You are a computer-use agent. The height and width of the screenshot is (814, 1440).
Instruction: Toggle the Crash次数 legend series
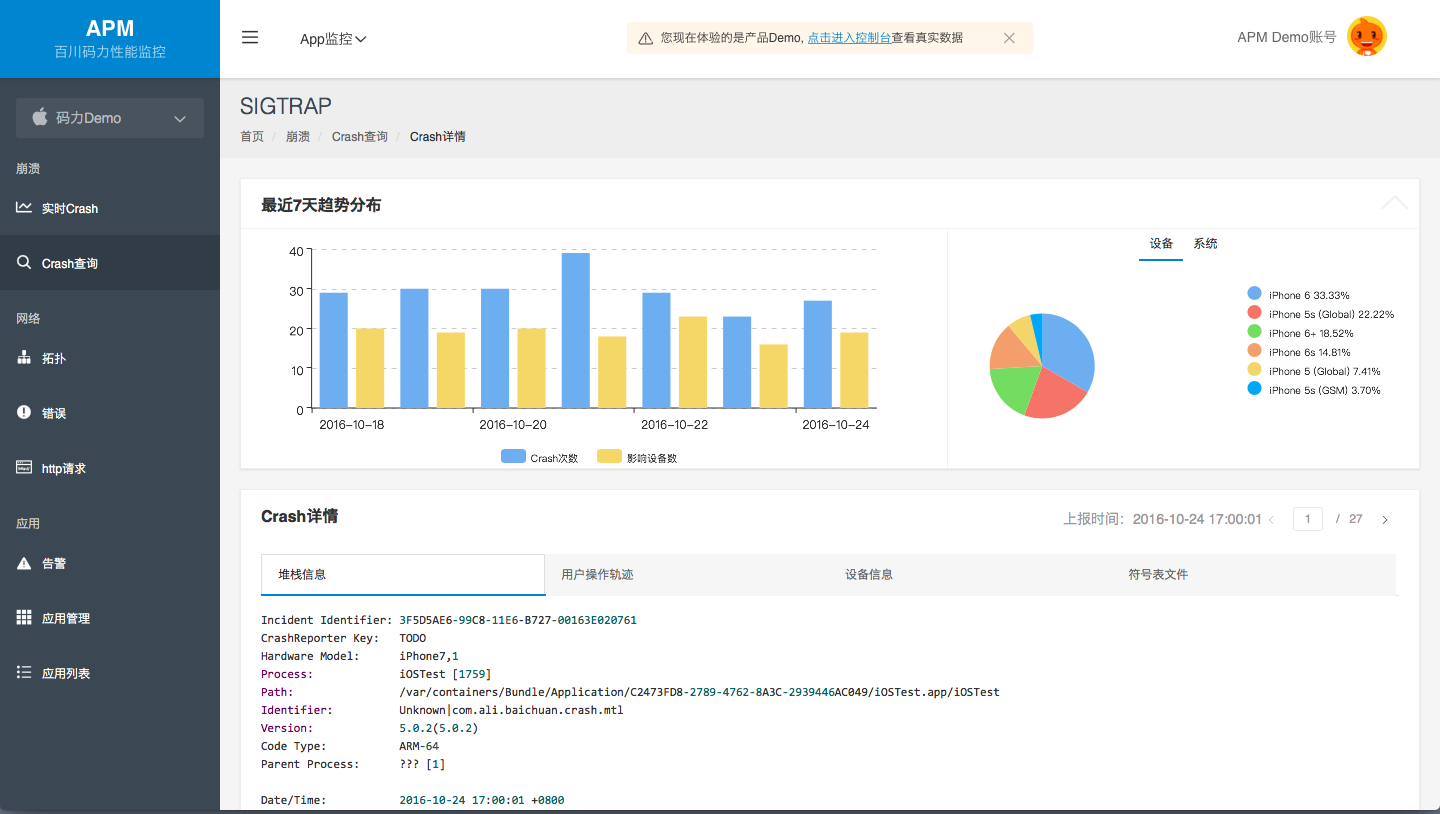[x=540, y=457]
